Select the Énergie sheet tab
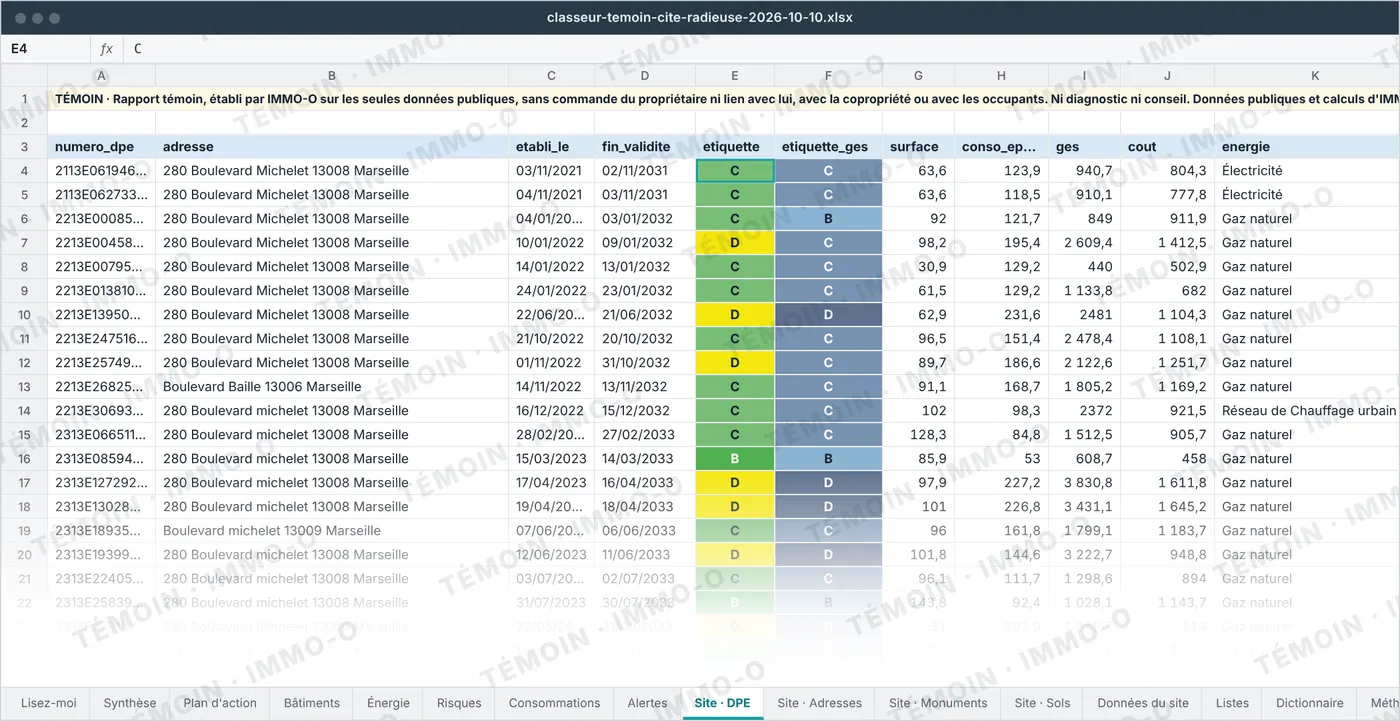 (388, 703)
